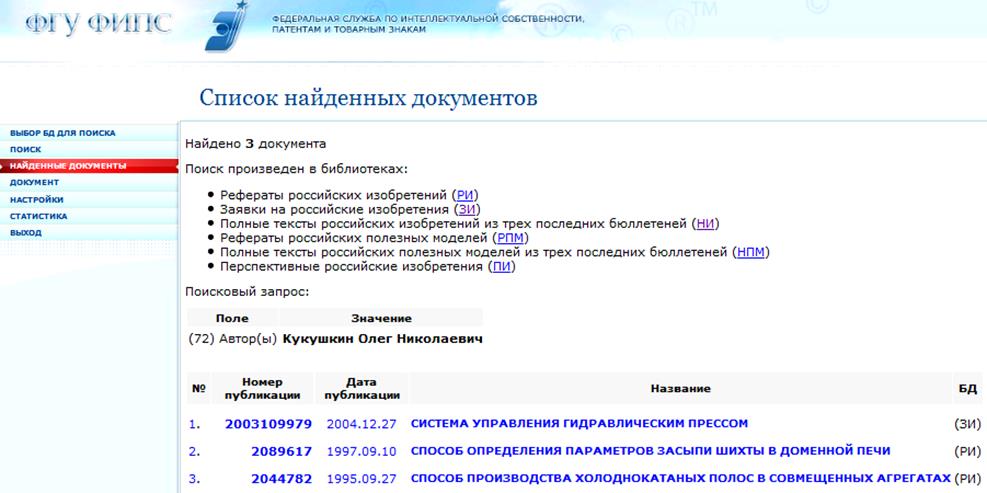
Task: Click the Номер публикации column header
Action: point(262,389)
